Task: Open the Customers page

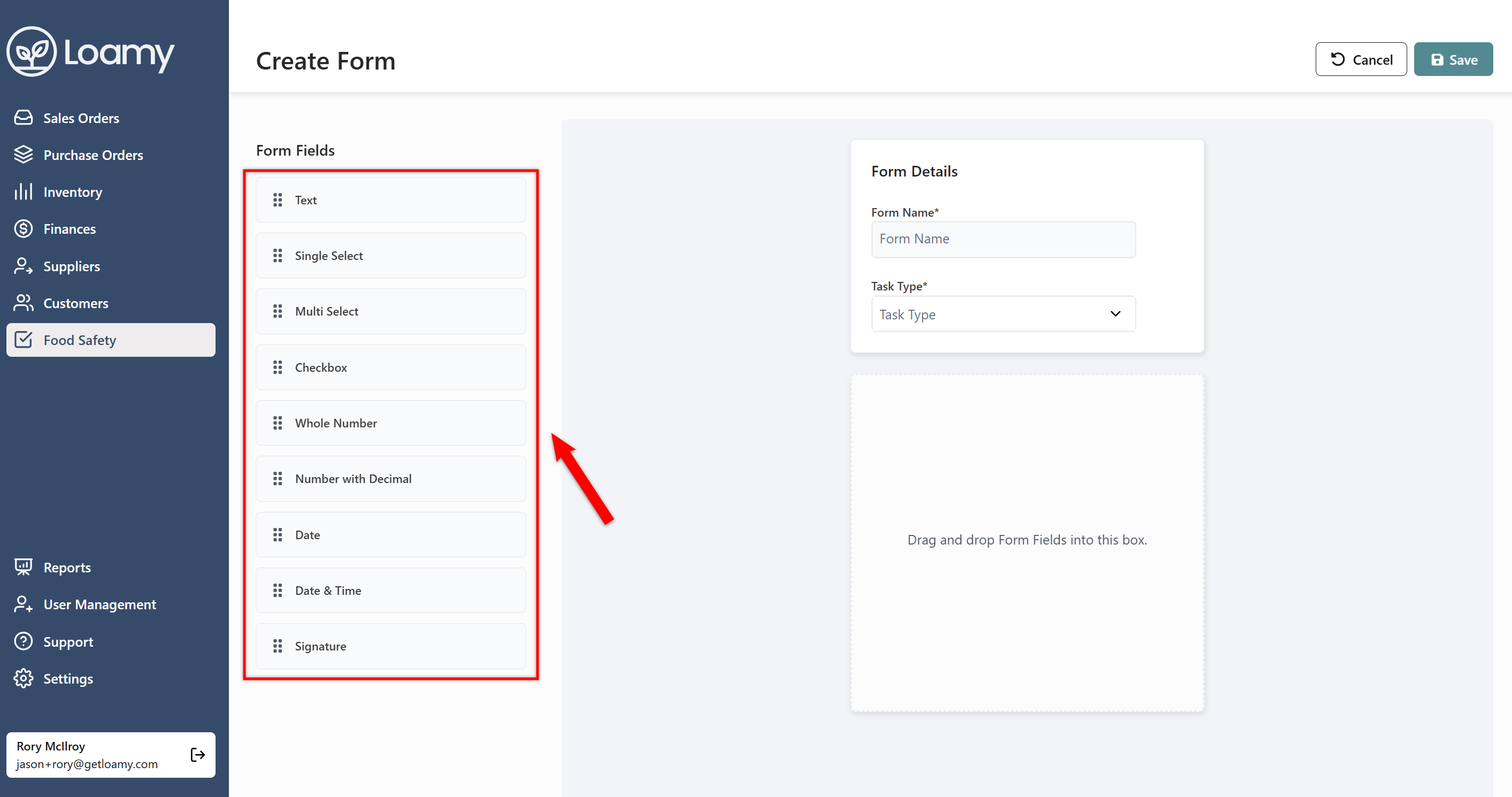Action: click(x=111, y=303)
